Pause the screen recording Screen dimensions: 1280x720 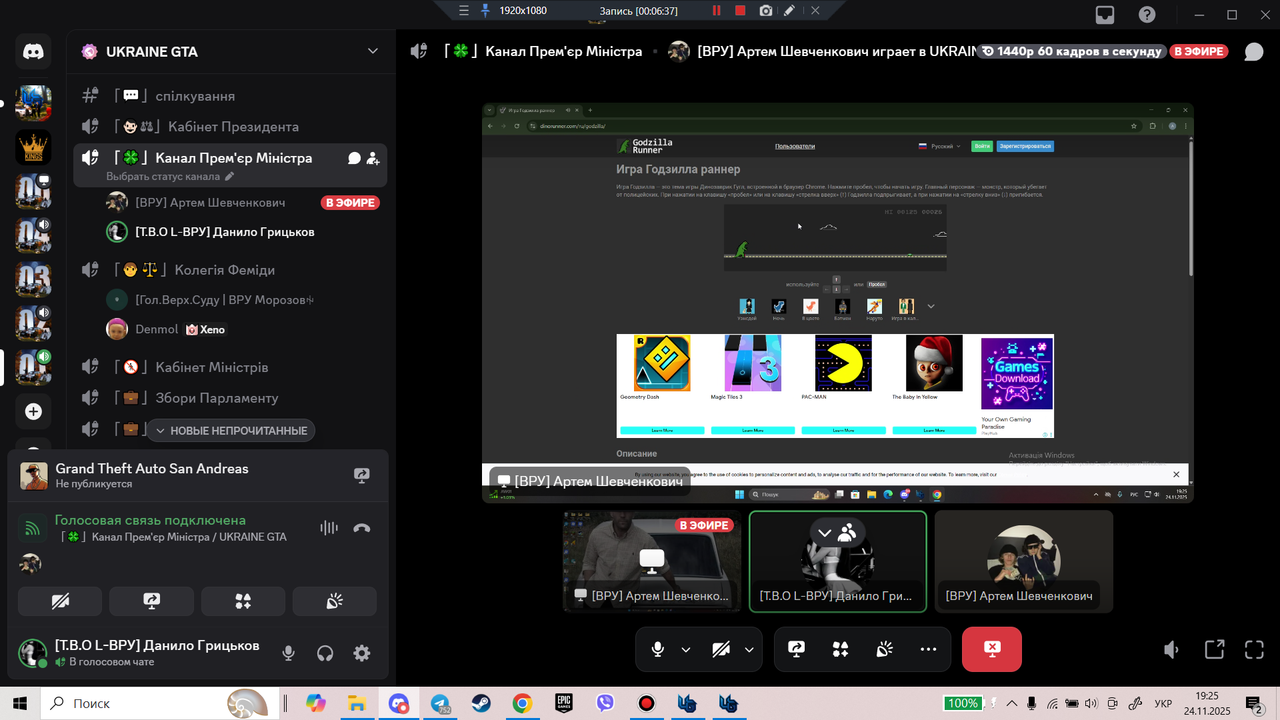pyautogui.click(x=716, y=10)
